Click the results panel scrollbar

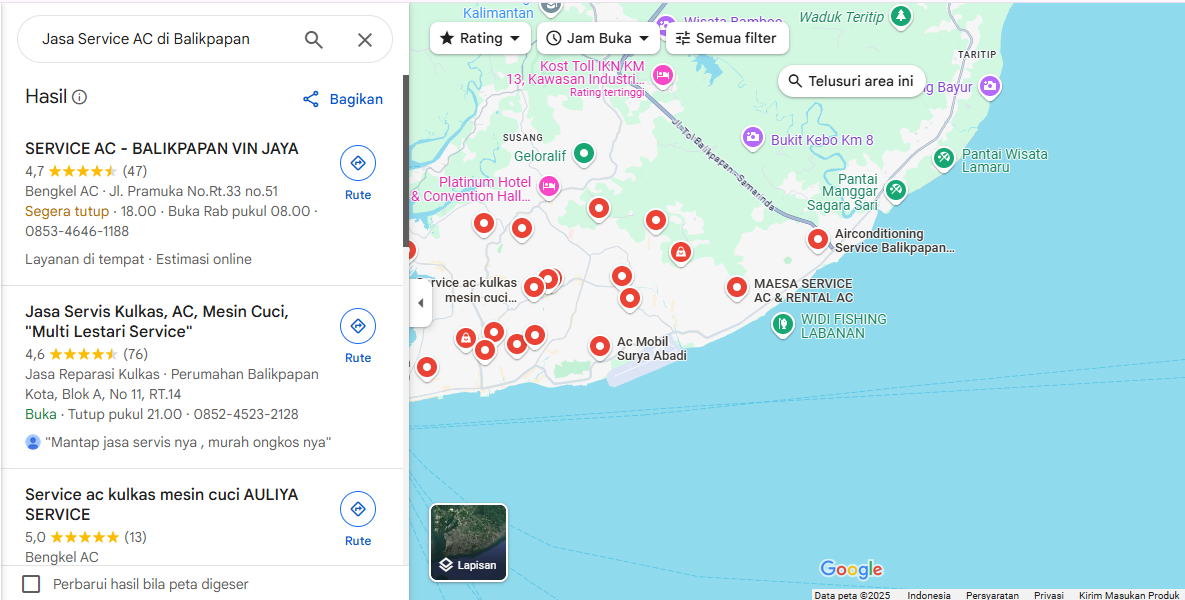pyautogui.click(x=406, y=160)
